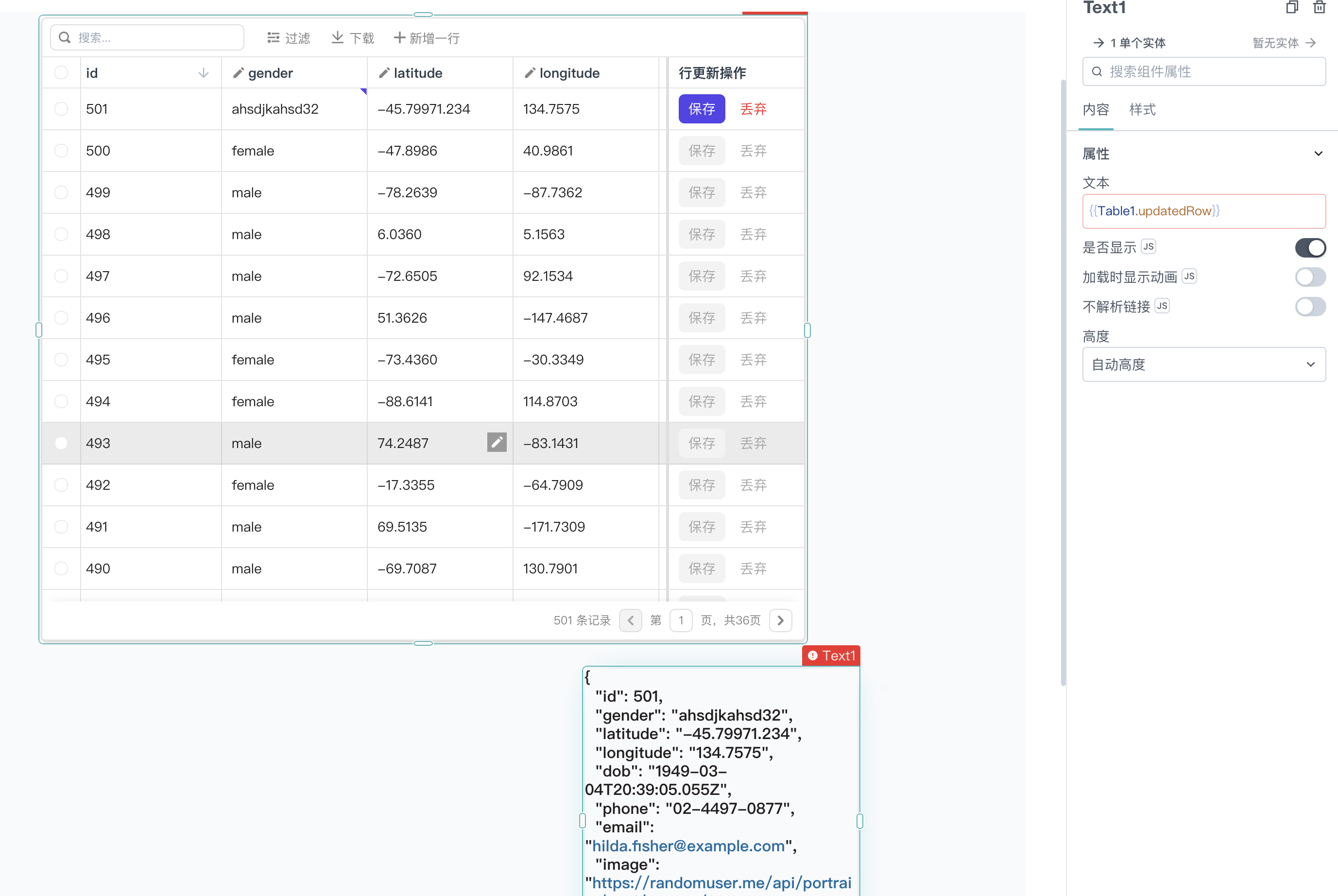1338x896 pixels.
Task: Click the table search input
Action: tap(147, 38)
